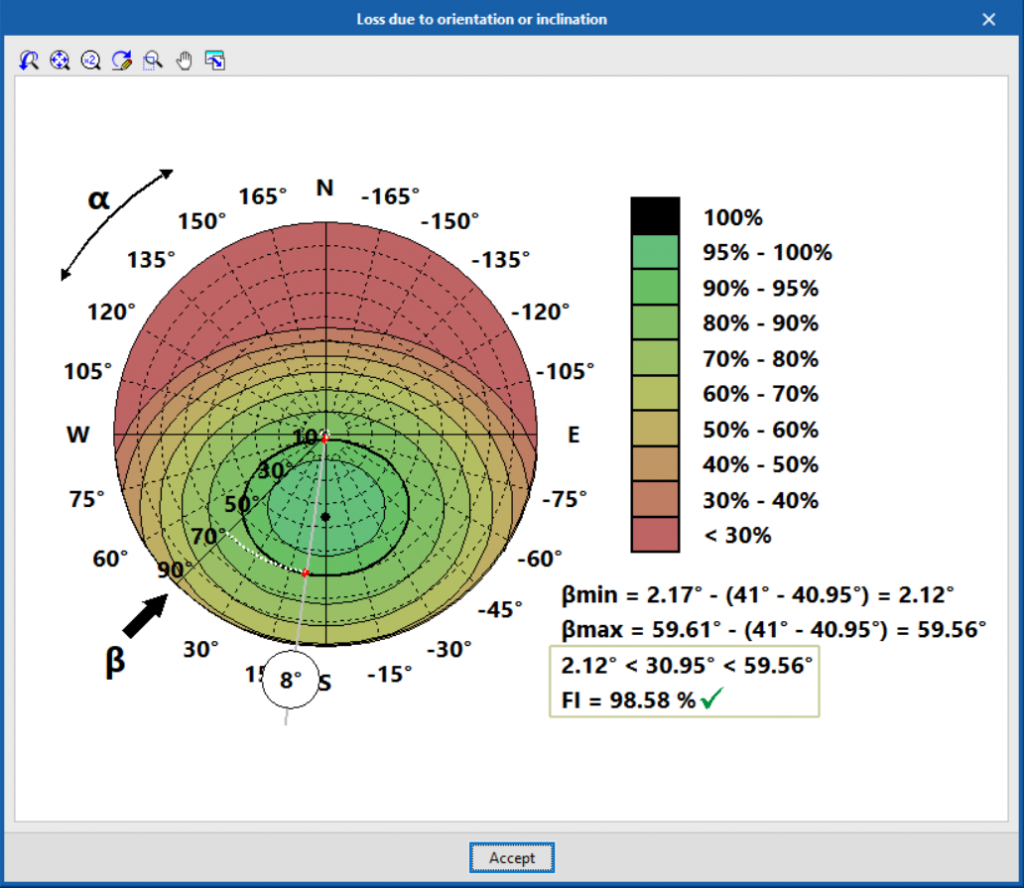The height and width of the screenshot is (888, 1024).
Task: Click the thick black β arrow
Action: tap(145, 615)
